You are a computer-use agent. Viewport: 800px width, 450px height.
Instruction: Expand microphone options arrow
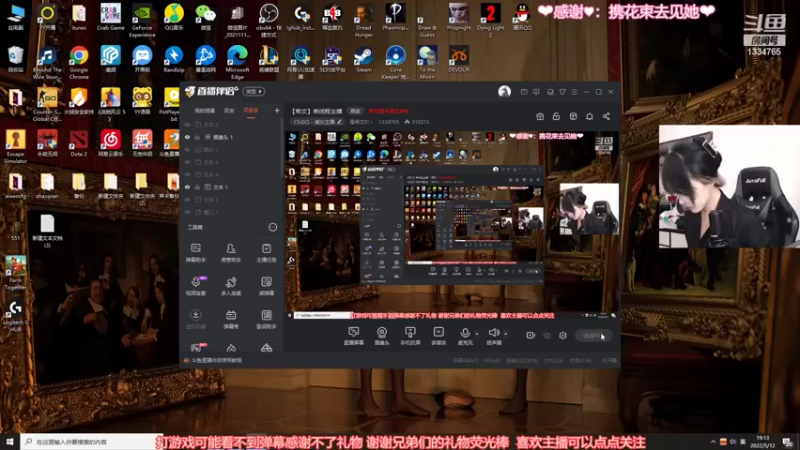pos(477,334)
